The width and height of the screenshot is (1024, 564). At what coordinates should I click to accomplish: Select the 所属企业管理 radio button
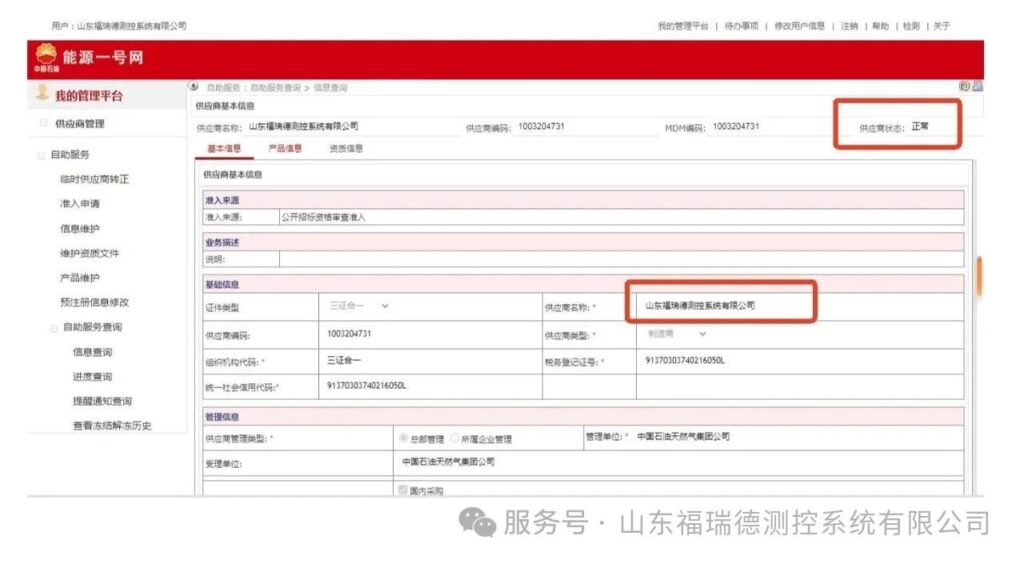[x=455, y=438]
